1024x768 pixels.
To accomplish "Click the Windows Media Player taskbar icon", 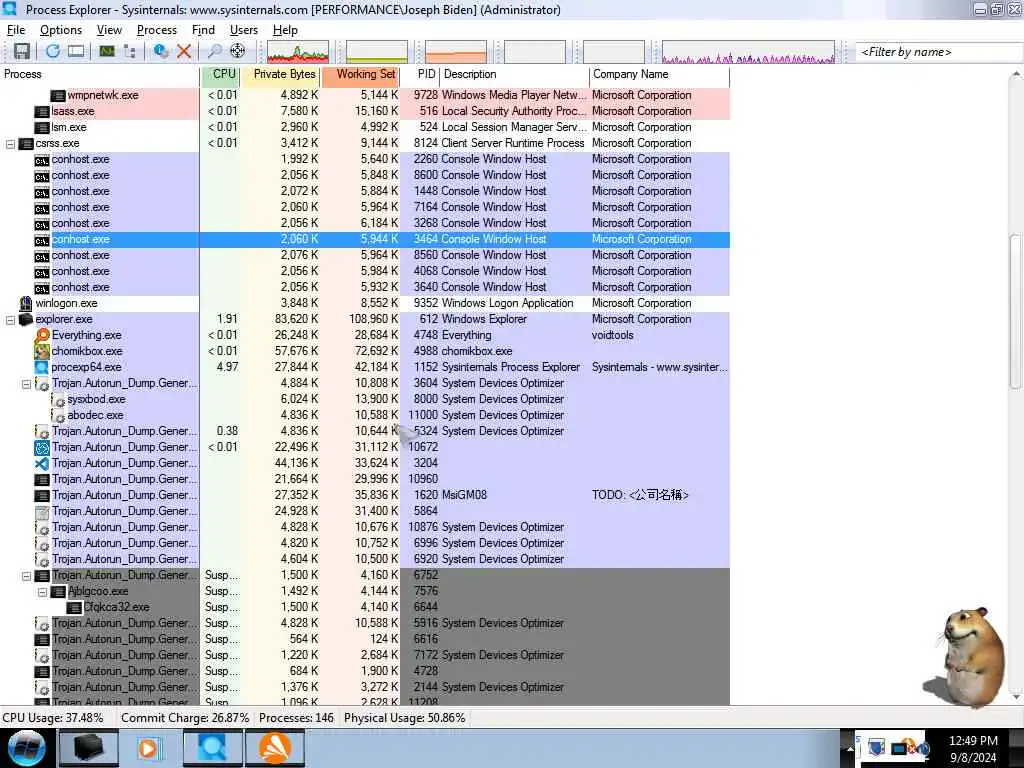I will [x=150, y=748].
